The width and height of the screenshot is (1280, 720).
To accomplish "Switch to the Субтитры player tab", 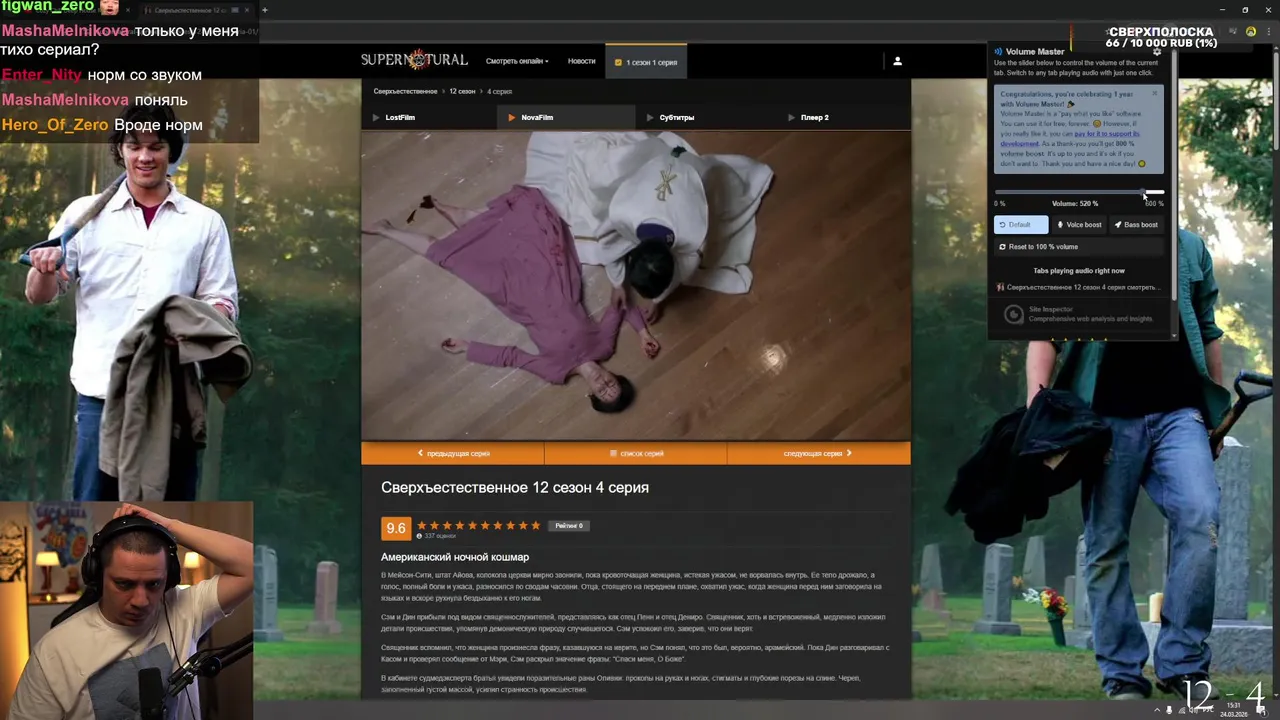I will pos(704,117).
